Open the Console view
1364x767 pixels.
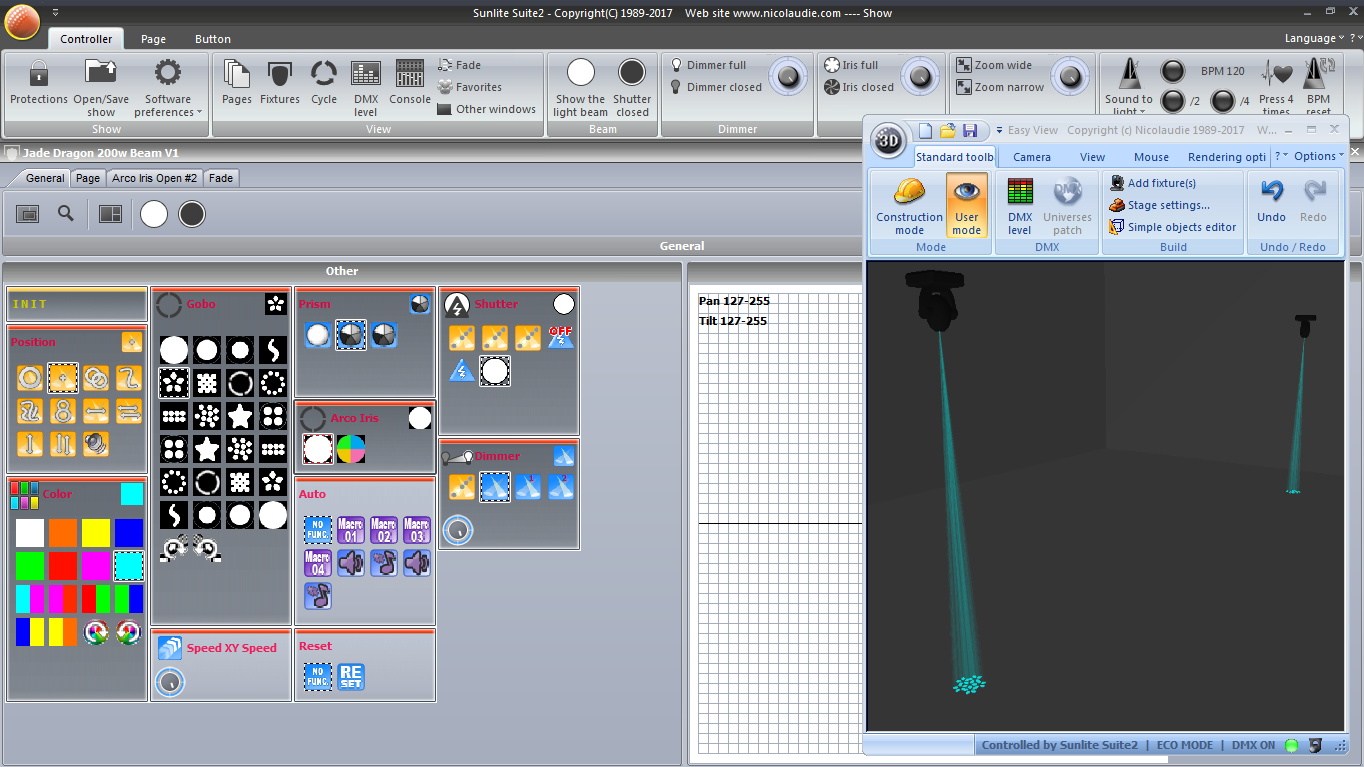(410, 74)
